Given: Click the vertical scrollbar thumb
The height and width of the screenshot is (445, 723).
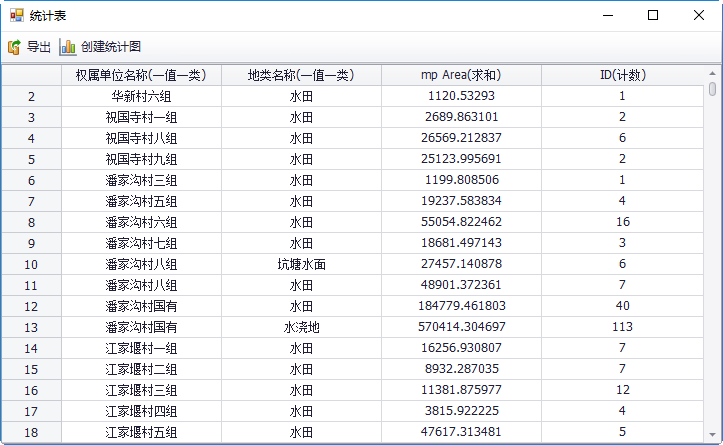Looking at the screenshot, I should coord(712,89).
